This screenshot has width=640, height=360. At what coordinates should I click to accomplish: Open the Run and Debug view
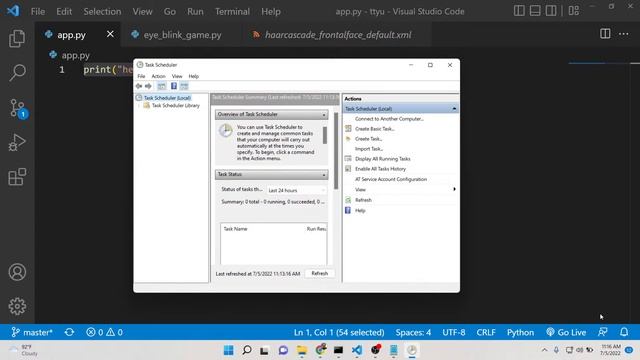click(17, 143)
